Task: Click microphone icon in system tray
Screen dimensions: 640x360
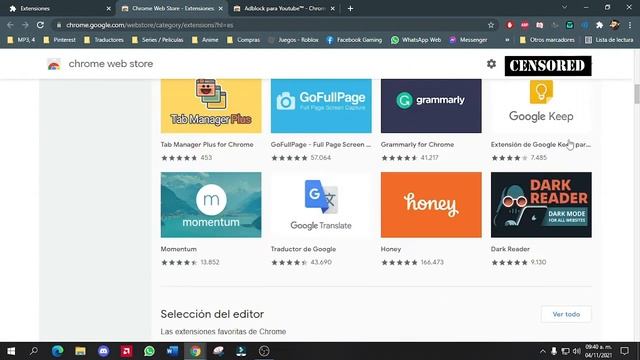Action: coord(554,351)
